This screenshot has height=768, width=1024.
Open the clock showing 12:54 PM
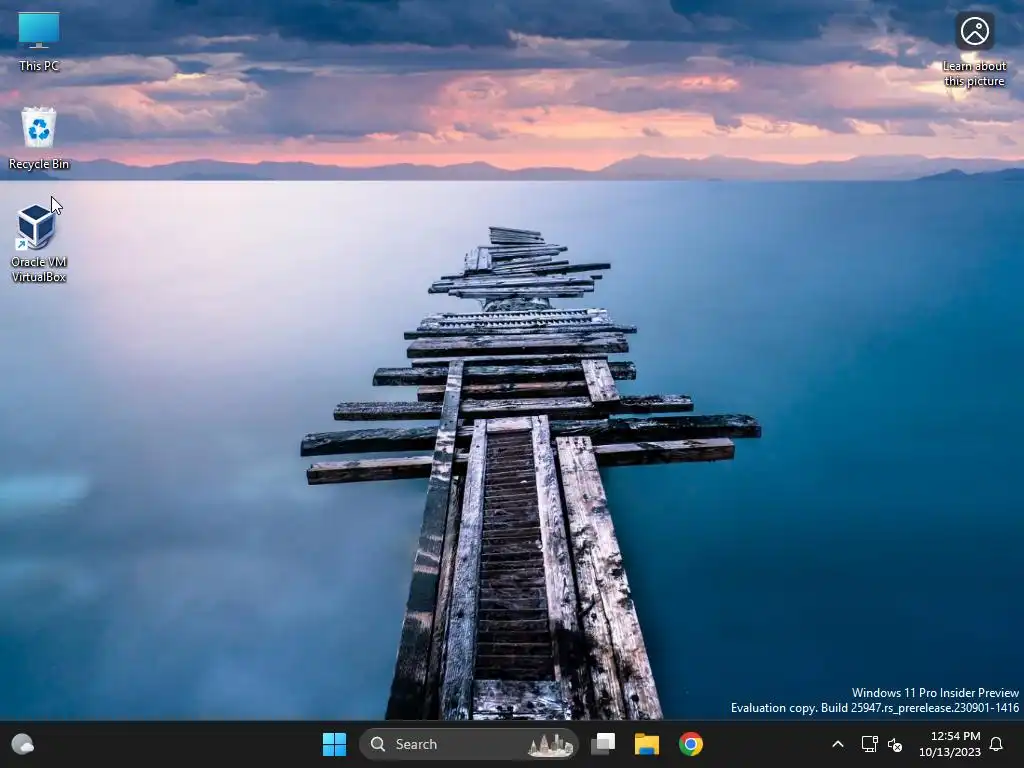coord(950,744)
